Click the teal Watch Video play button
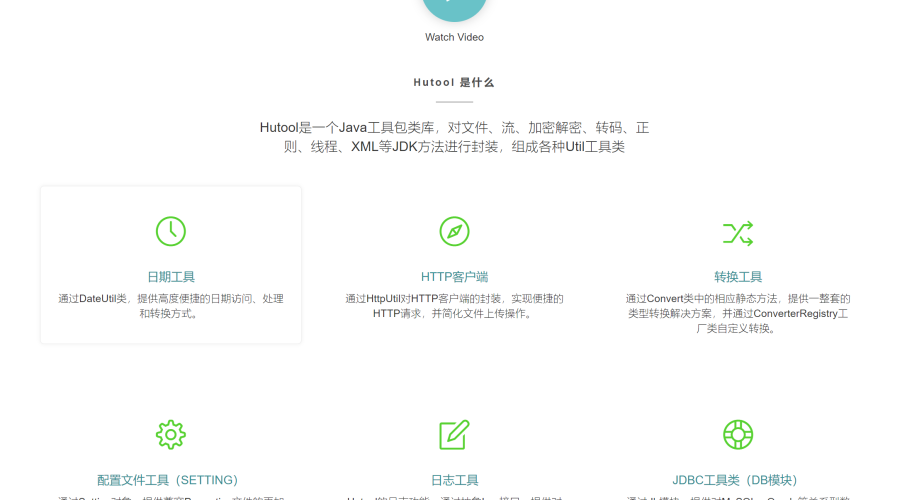Viewport: 907px width, 500px height. pos(454,7)
